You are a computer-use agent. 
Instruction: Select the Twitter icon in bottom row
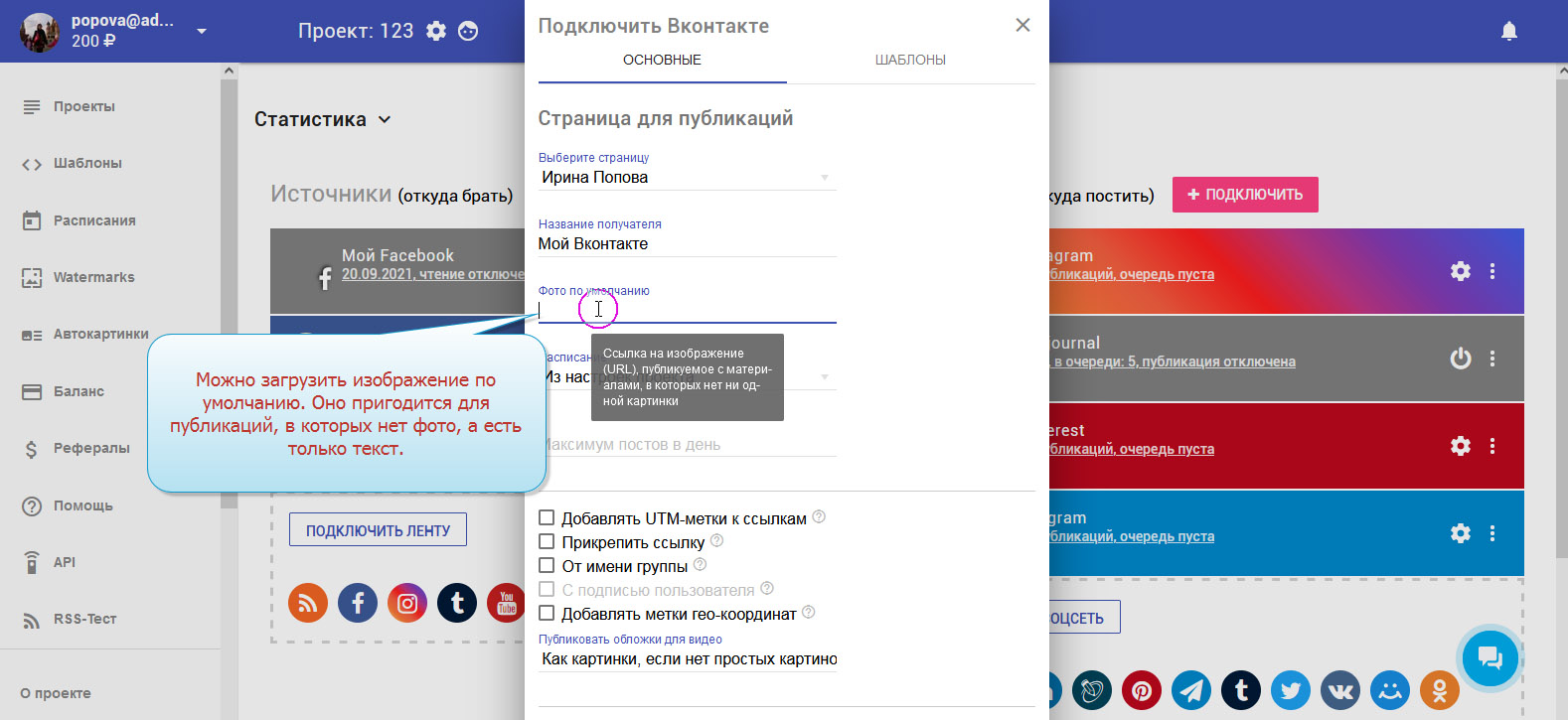pos(1290,689)
